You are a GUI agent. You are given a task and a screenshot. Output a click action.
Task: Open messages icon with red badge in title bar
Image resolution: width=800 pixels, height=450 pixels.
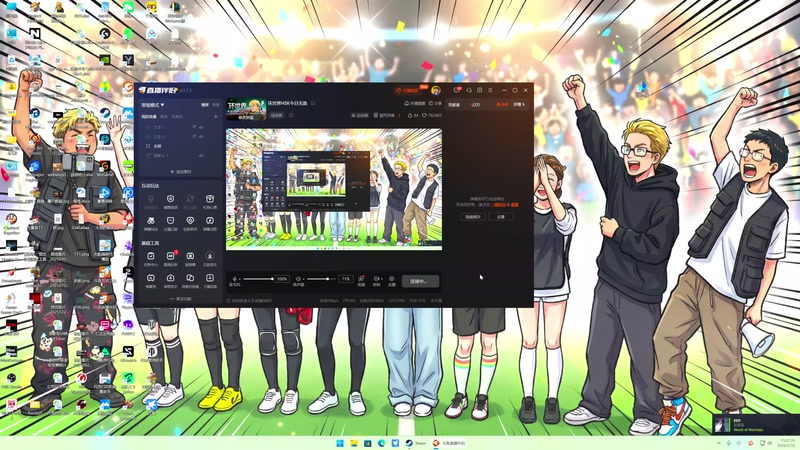point(457,90)
